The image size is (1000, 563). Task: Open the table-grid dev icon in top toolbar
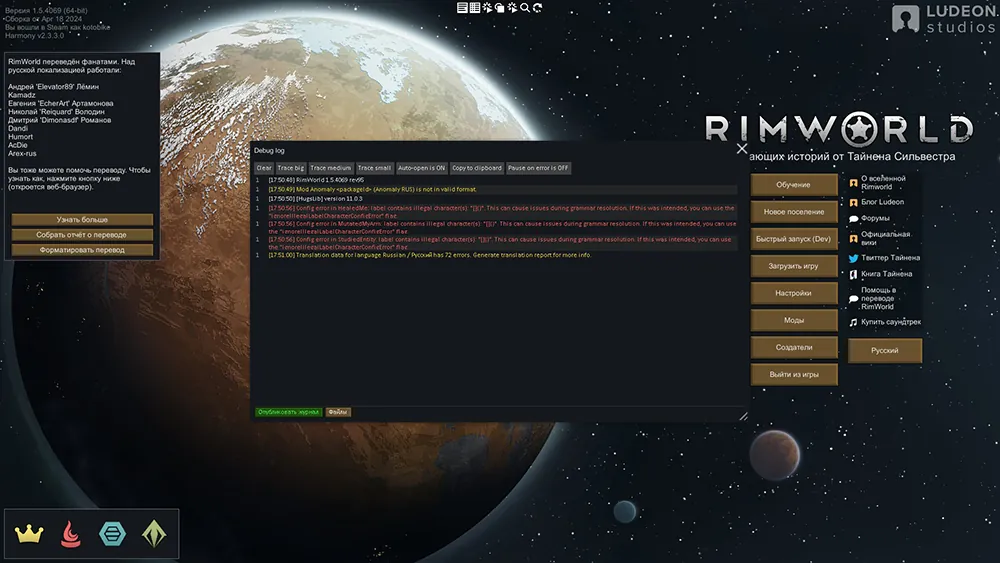476,7
